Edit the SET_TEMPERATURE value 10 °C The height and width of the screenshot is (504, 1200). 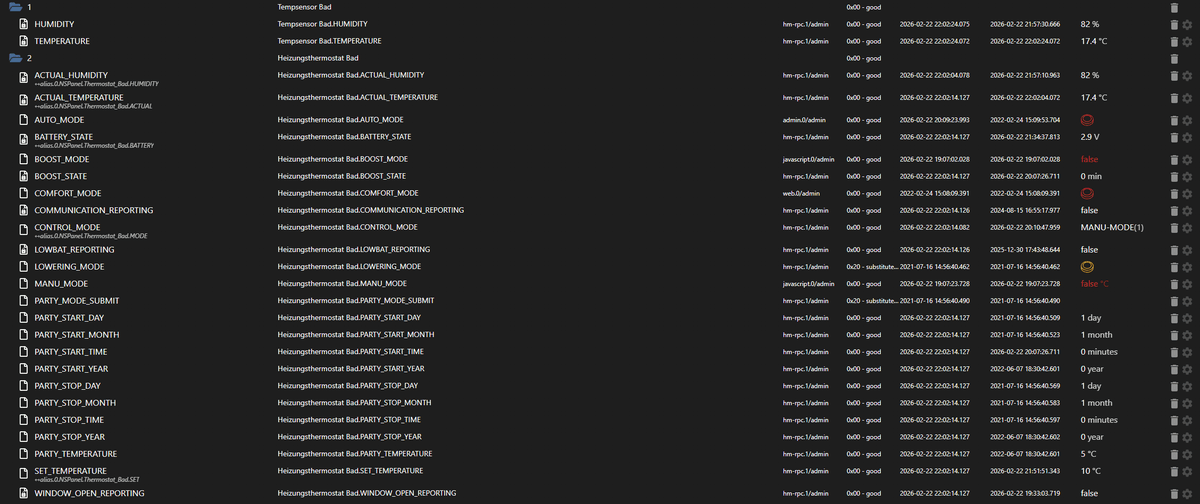coord(1091,471)
